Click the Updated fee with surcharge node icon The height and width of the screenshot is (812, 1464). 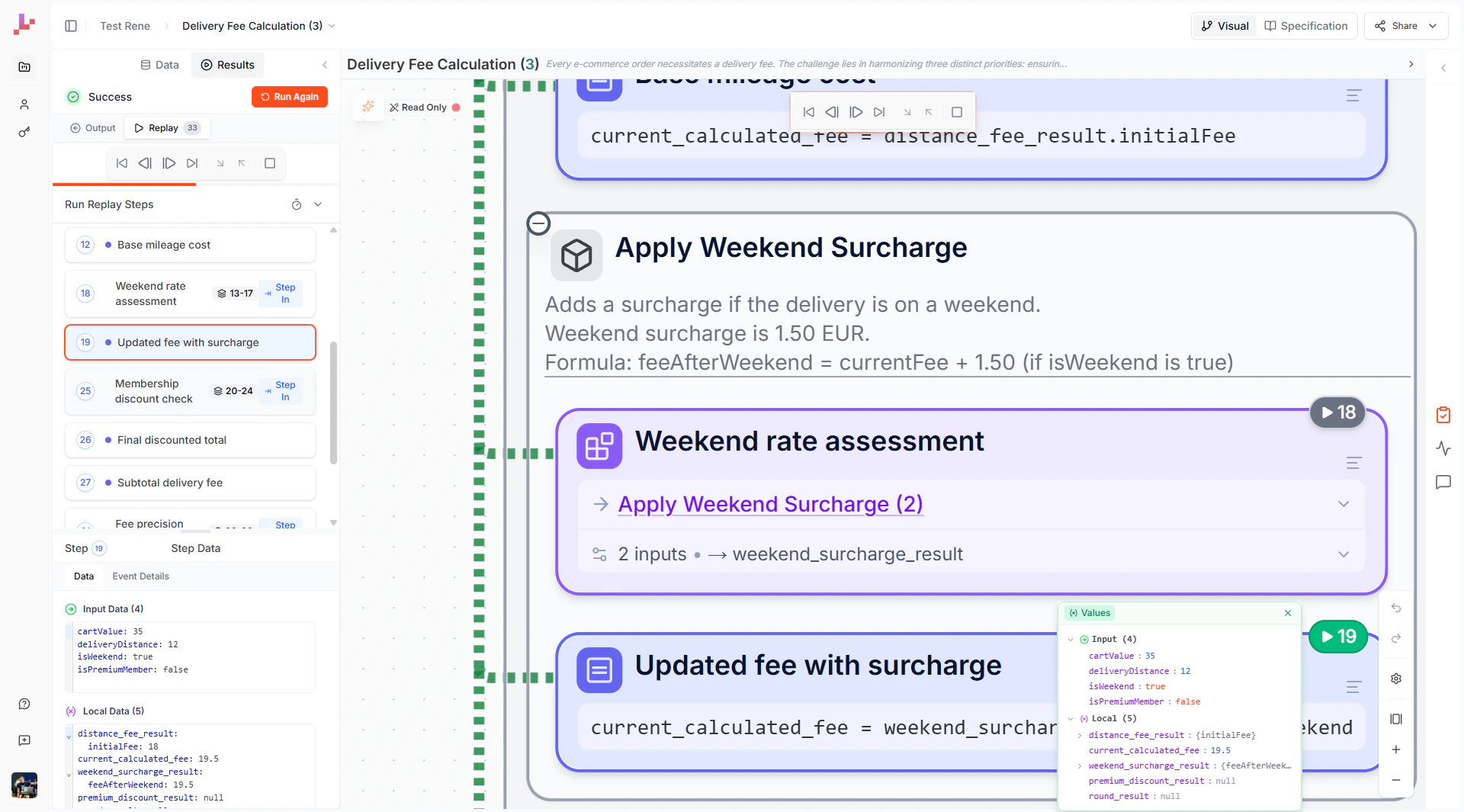click(x=599, y=670)
